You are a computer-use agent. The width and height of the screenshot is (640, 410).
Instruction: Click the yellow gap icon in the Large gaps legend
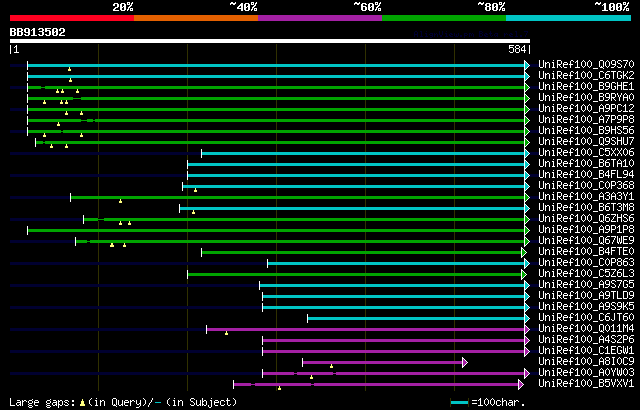point(82,403)
